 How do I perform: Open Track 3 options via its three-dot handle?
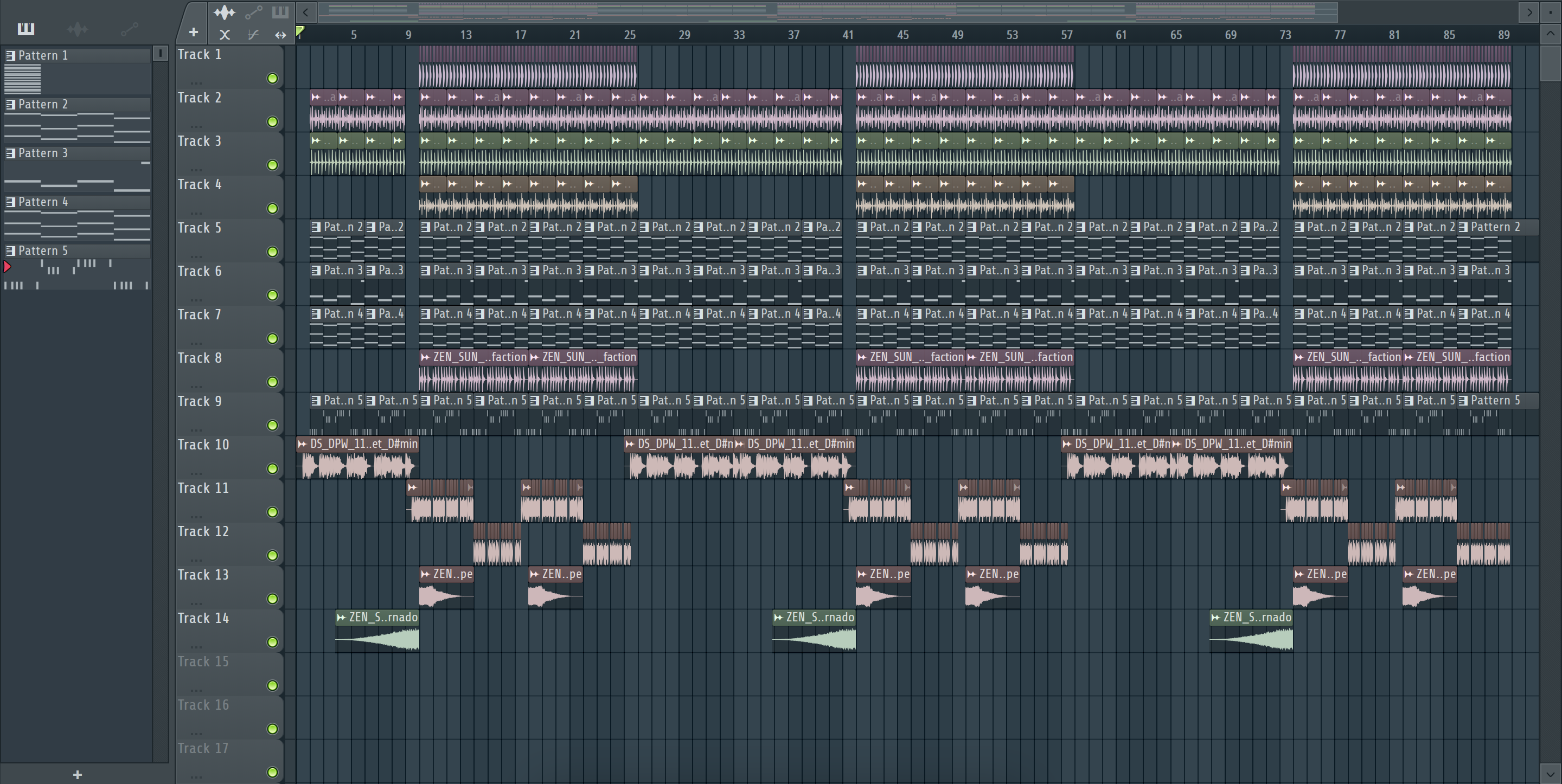point(196,169)
